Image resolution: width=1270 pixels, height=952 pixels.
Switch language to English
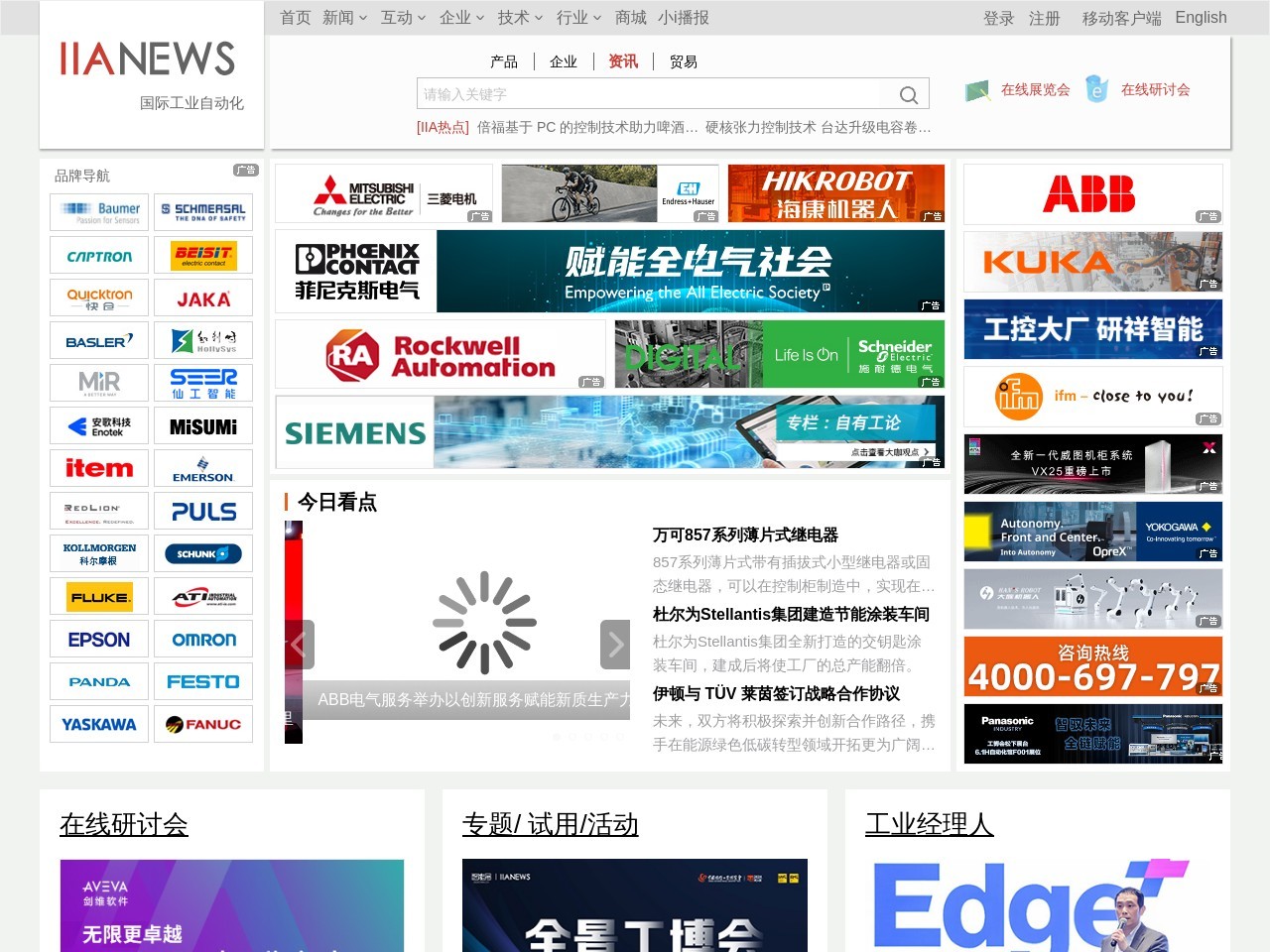click(x=1201, y=18)
